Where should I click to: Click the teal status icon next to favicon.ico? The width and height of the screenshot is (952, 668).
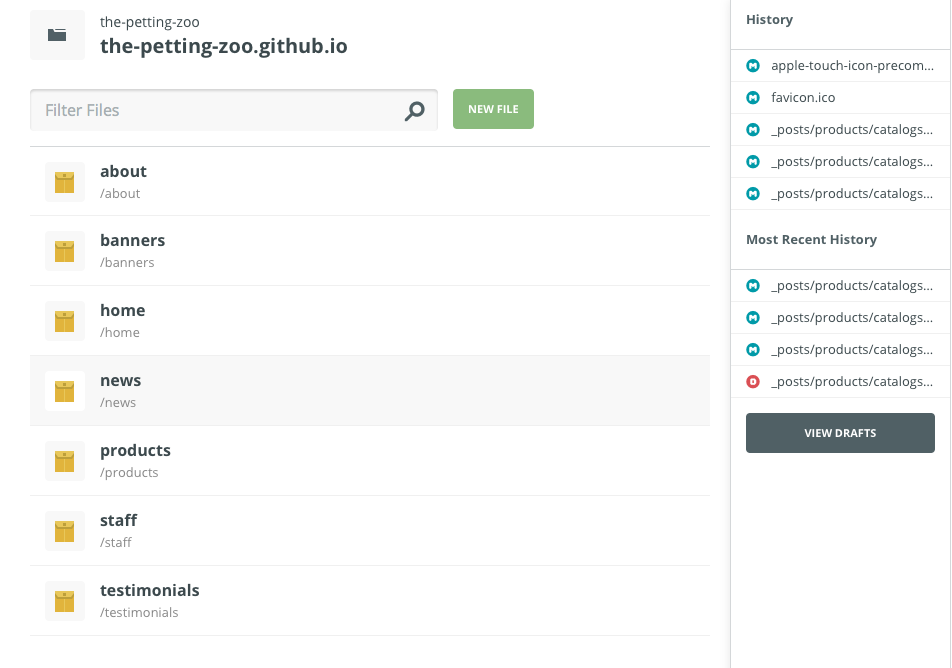click(753, 98)
